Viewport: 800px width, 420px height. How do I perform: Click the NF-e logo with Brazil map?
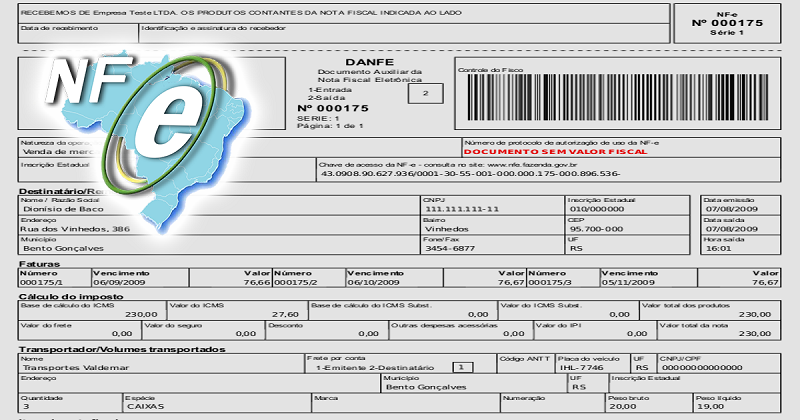pyautogui.click(x=148, y=140)
